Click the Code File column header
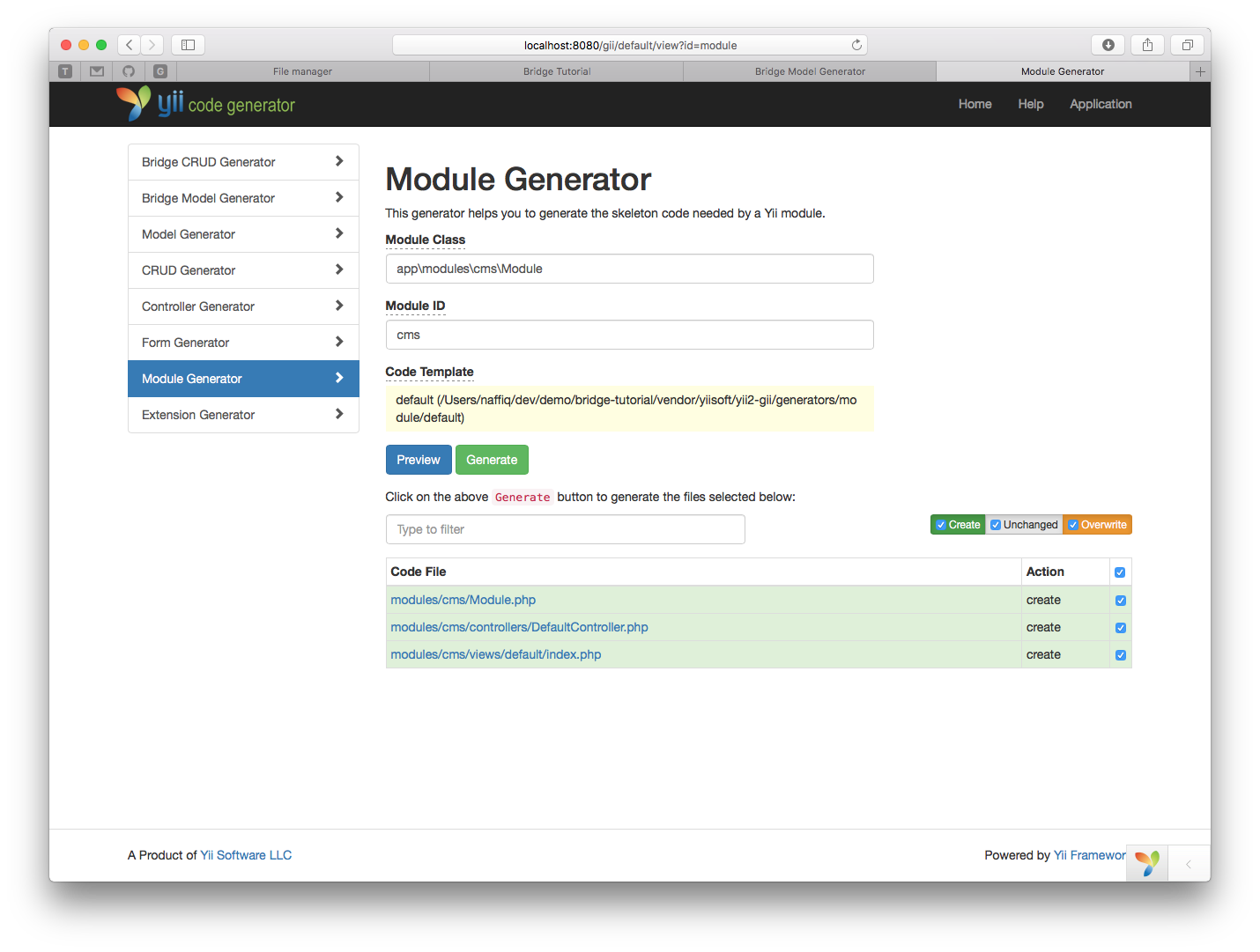 point(419,572)
